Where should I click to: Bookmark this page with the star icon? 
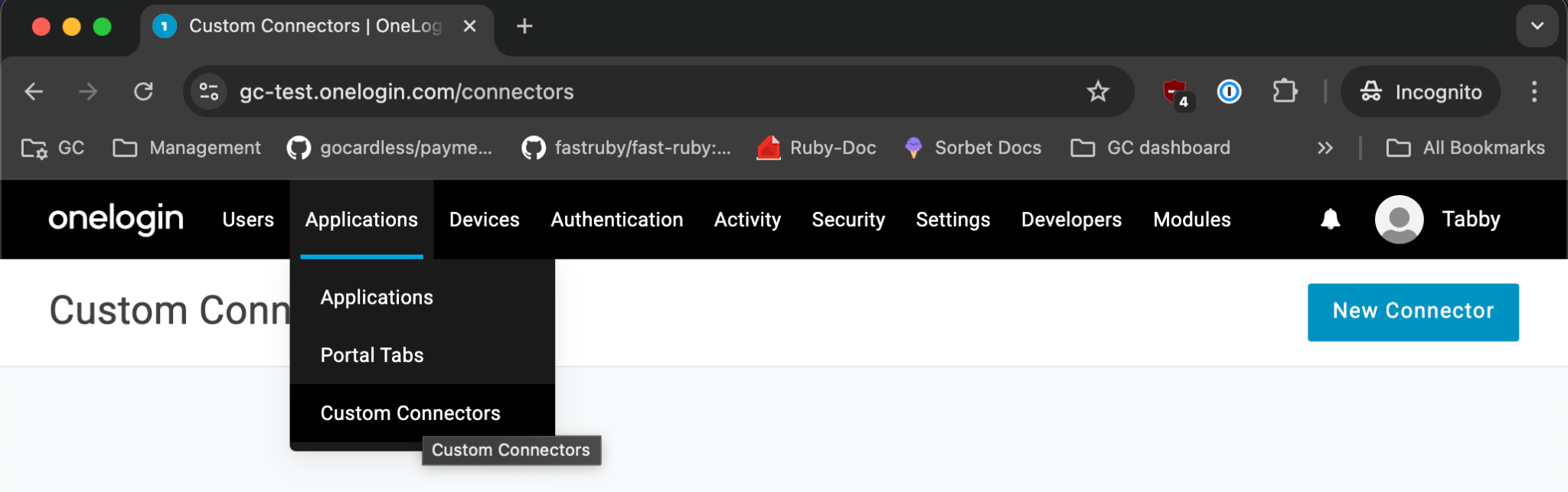[1097, 92]
